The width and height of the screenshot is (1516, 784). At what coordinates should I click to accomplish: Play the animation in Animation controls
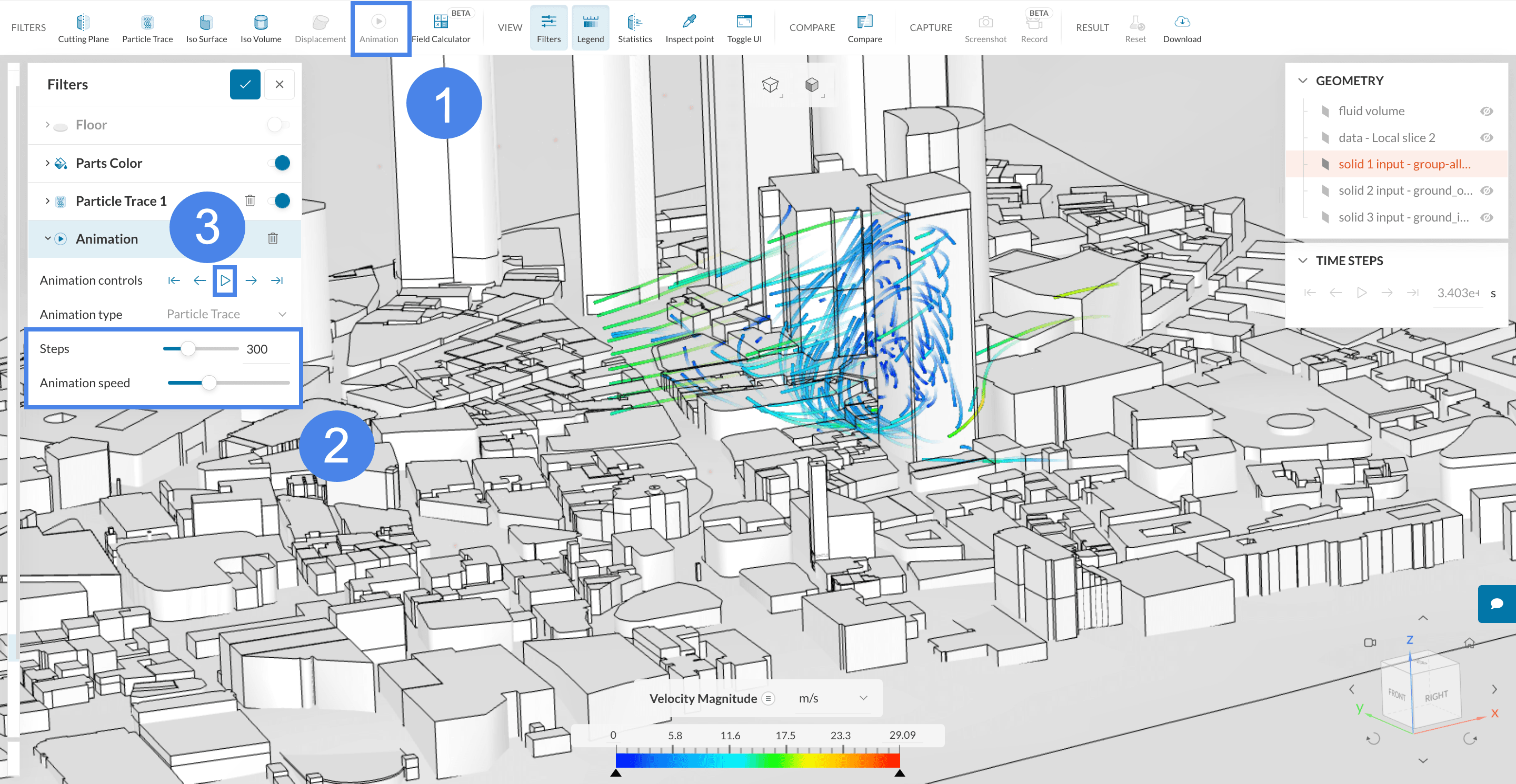pyautogui.click(x=225, y=280)
